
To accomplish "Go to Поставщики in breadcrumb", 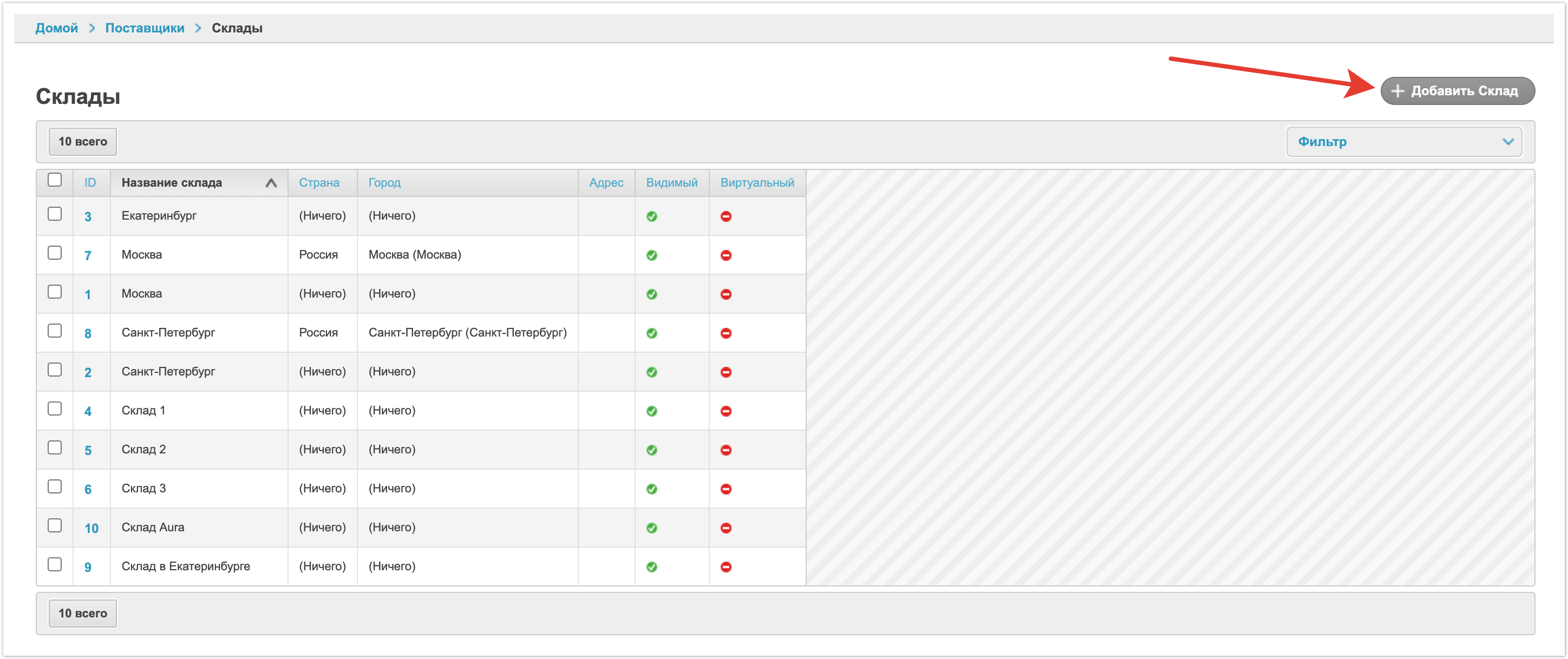I will click(x=144, y=28).
